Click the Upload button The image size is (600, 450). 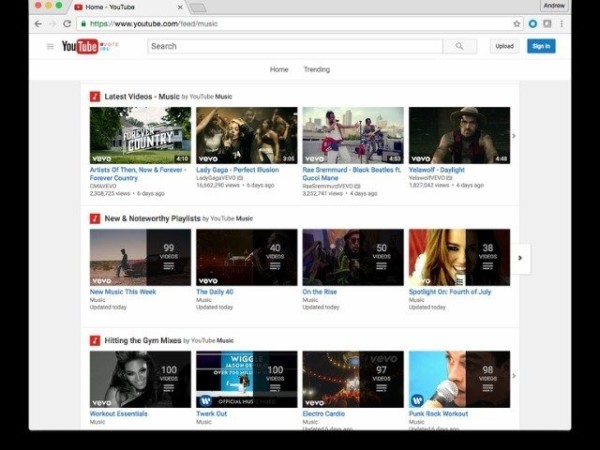coord(504,46)
